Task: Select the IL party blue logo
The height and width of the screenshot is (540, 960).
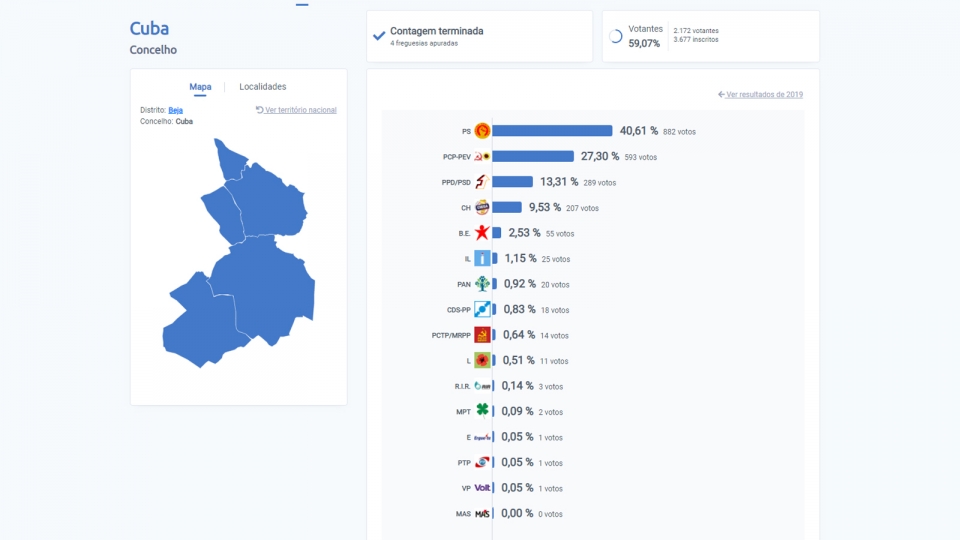Action: [482, 258]
